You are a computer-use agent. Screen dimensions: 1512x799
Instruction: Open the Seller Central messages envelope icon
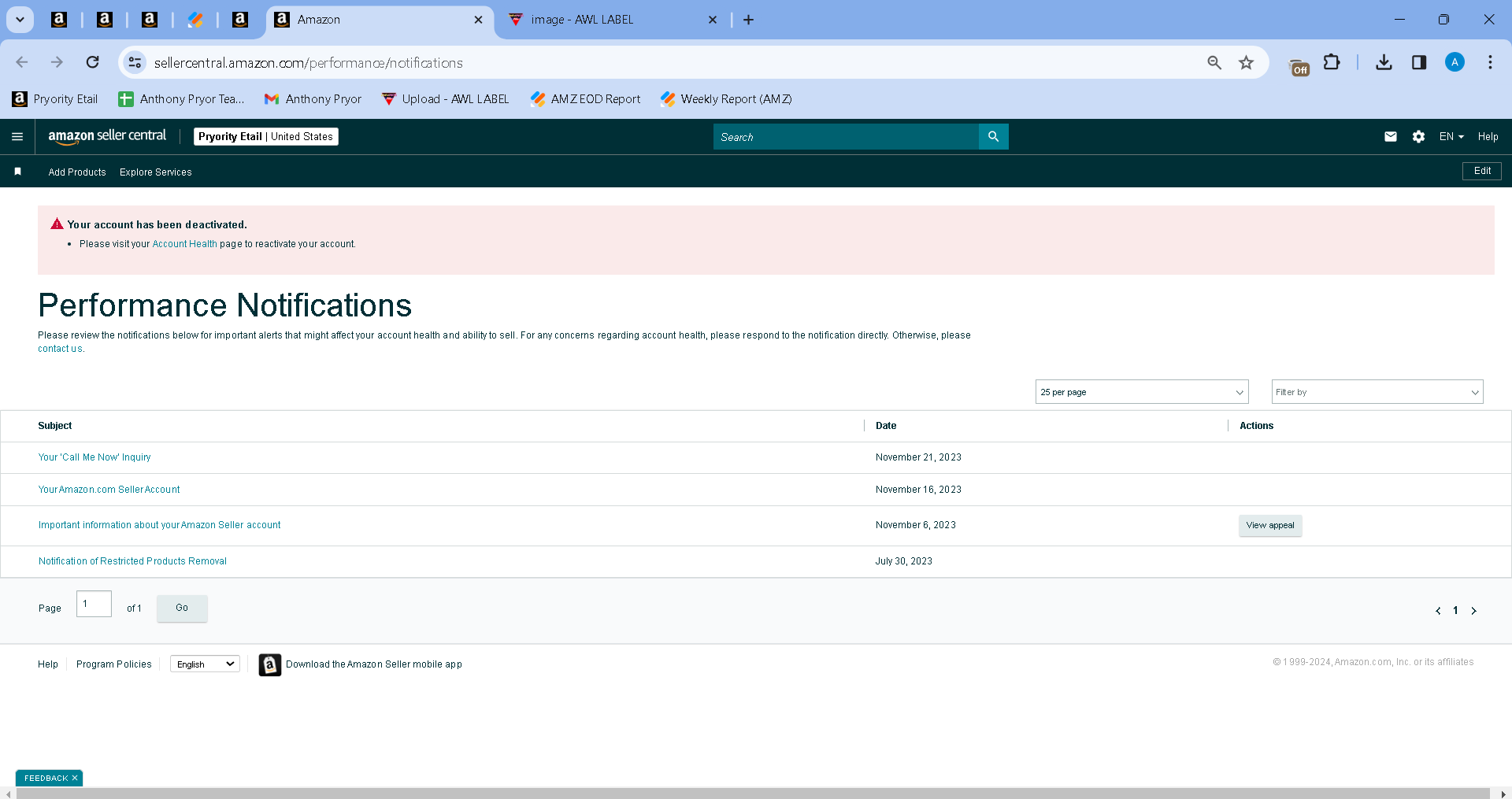pyautogui.click(x=1391, y=137)
